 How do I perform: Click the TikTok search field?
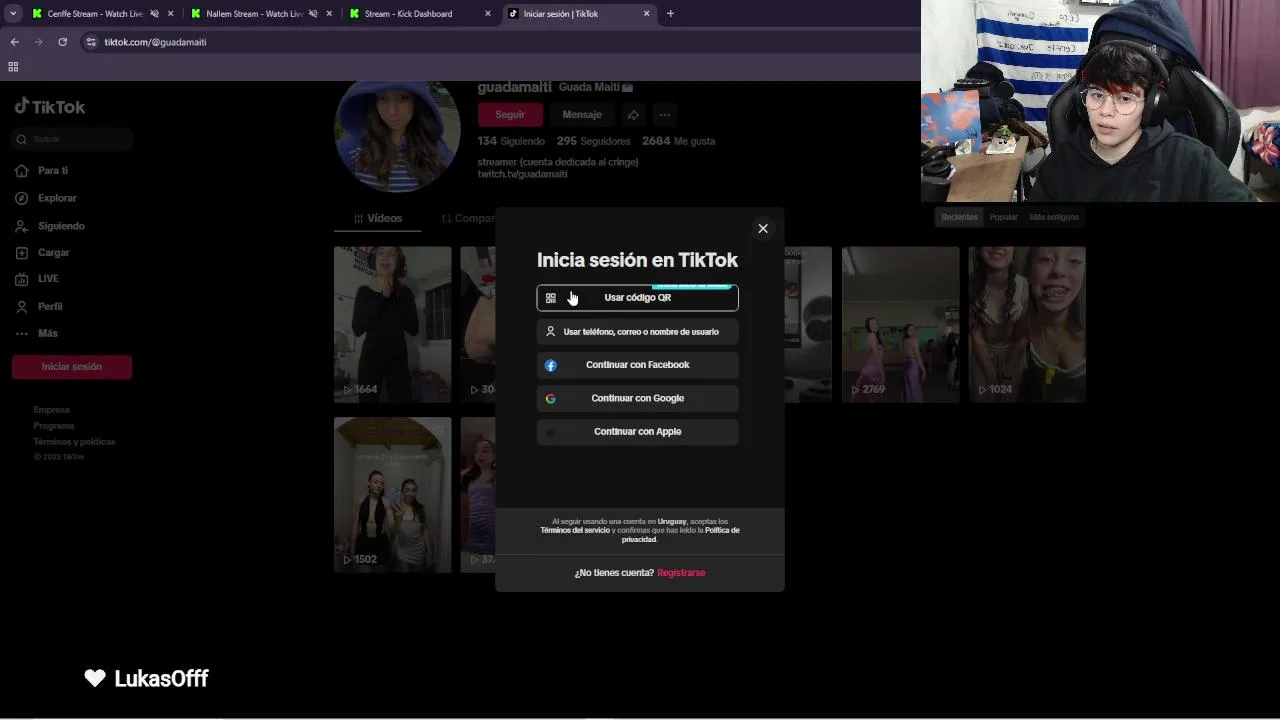click(x=72, y=139)
